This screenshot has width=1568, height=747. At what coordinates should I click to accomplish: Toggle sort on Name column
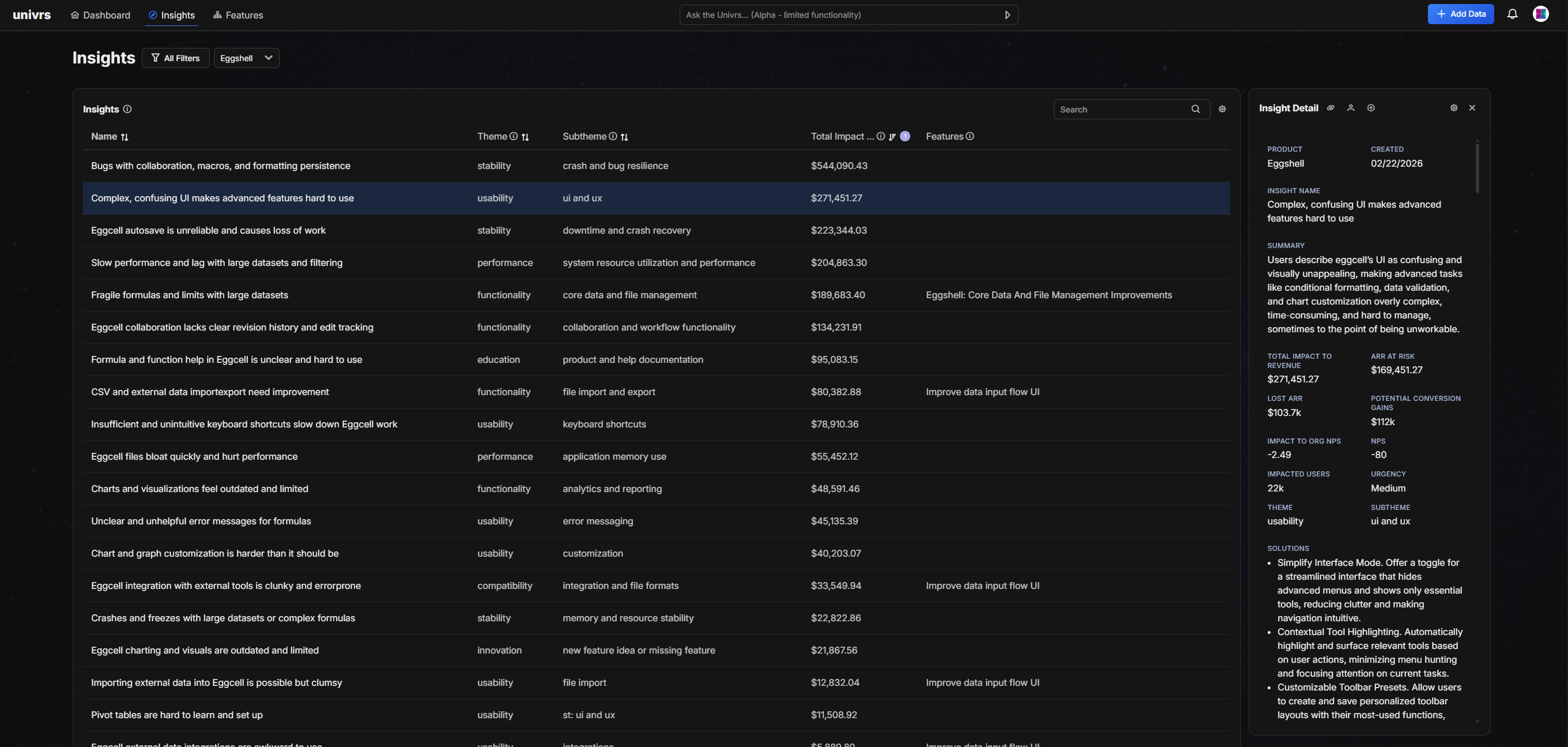[125, 137]
